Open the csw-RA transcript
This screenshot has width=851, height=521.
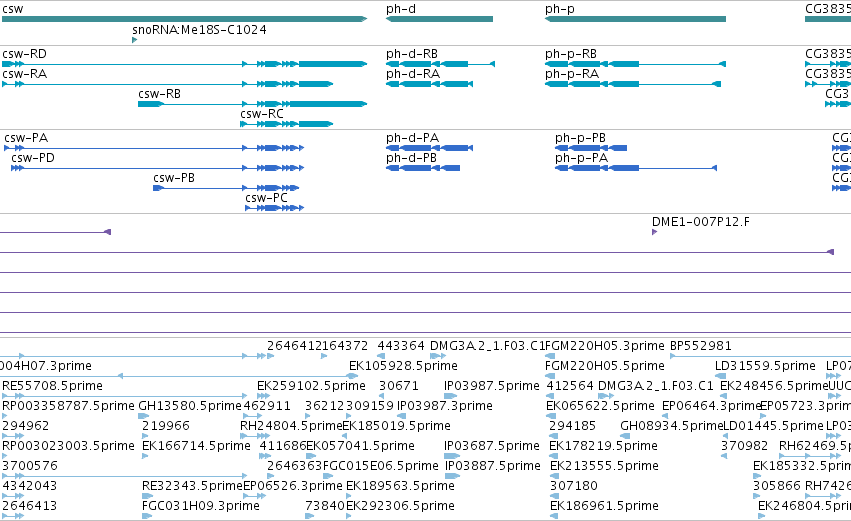pos(168,84)
